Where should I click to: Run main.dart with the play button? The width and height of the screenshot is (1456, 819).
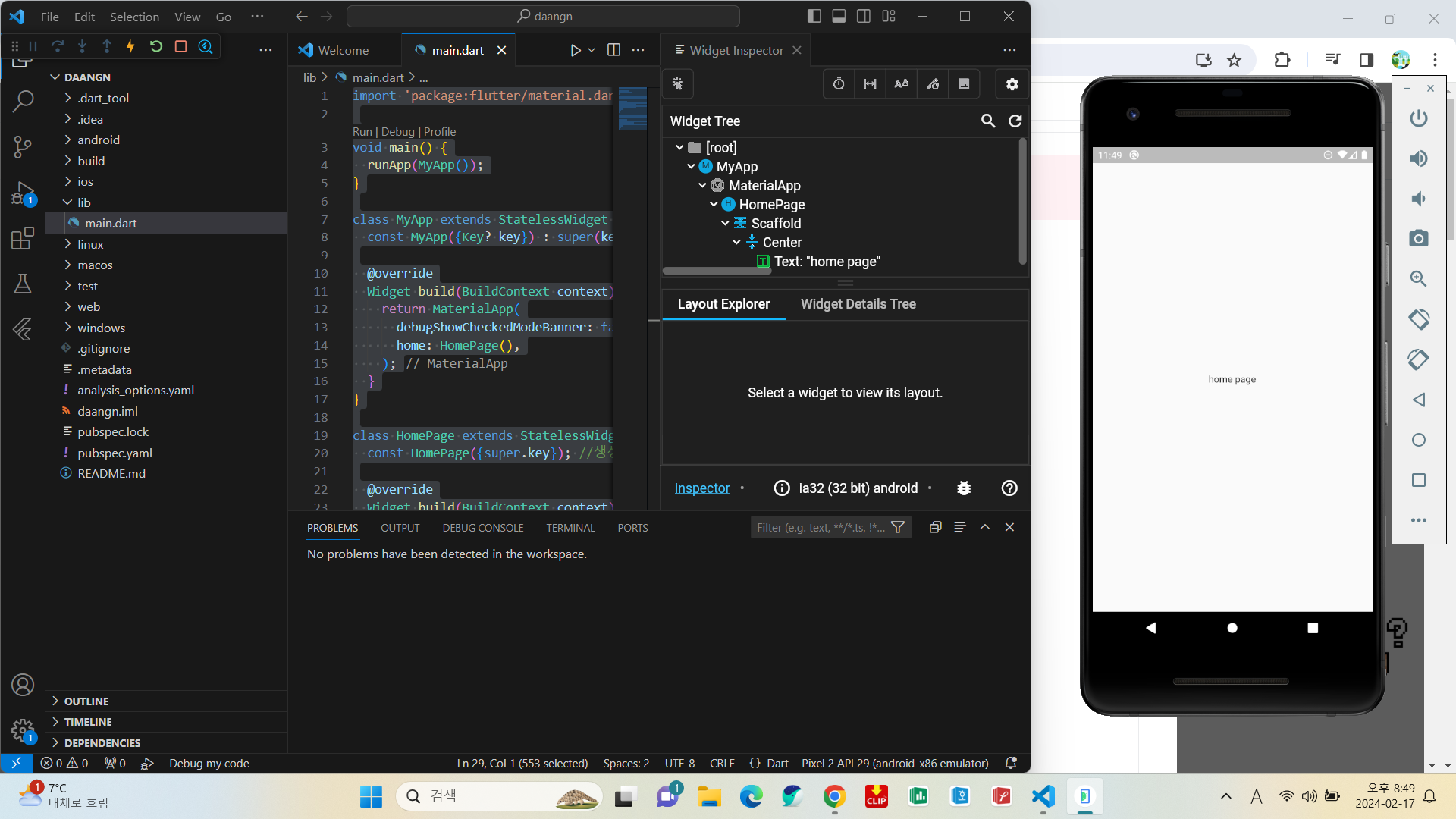[x=576, y=50]
